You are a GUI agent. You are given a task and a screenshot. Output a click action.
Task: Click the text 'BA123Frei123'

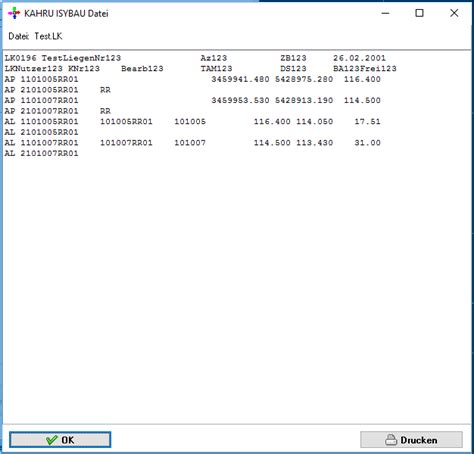(365, 69)
